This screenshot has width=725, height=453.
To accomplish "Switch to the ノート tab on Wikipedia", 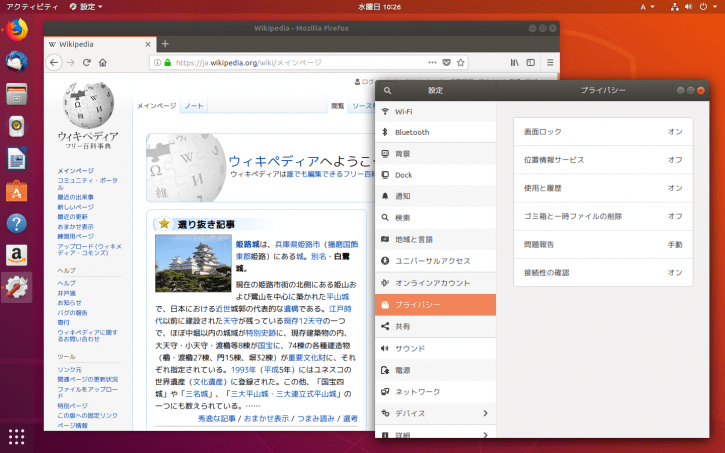I will (x=194, y=106).
